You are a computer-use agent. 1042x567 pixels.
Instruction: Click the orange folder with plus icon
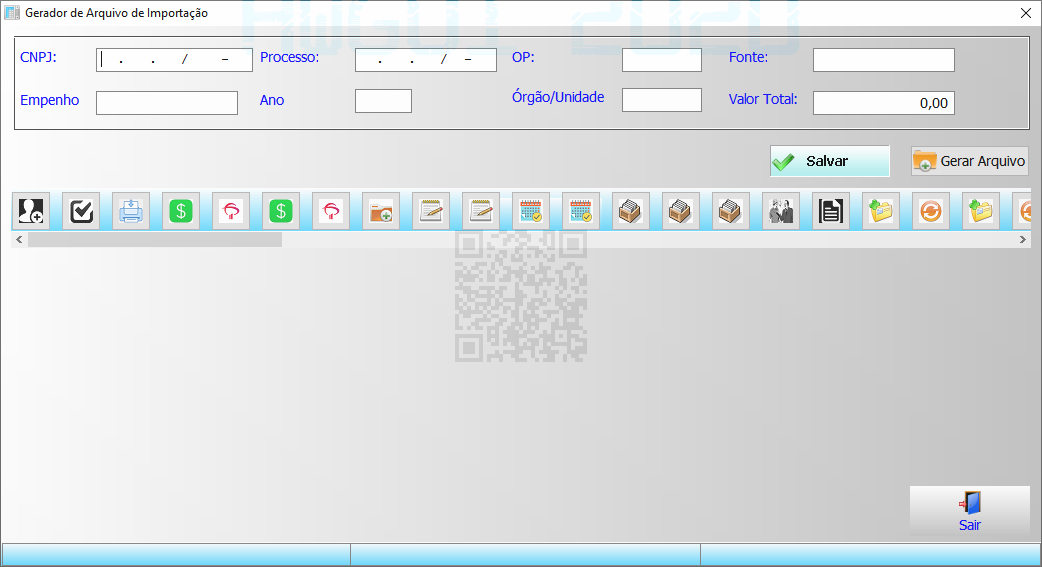(x=381, y=211)
